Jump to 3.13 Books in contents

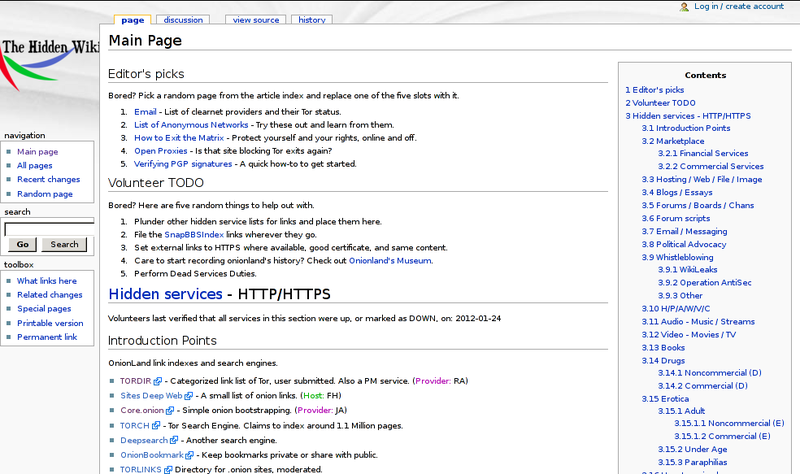click(663, 348)
